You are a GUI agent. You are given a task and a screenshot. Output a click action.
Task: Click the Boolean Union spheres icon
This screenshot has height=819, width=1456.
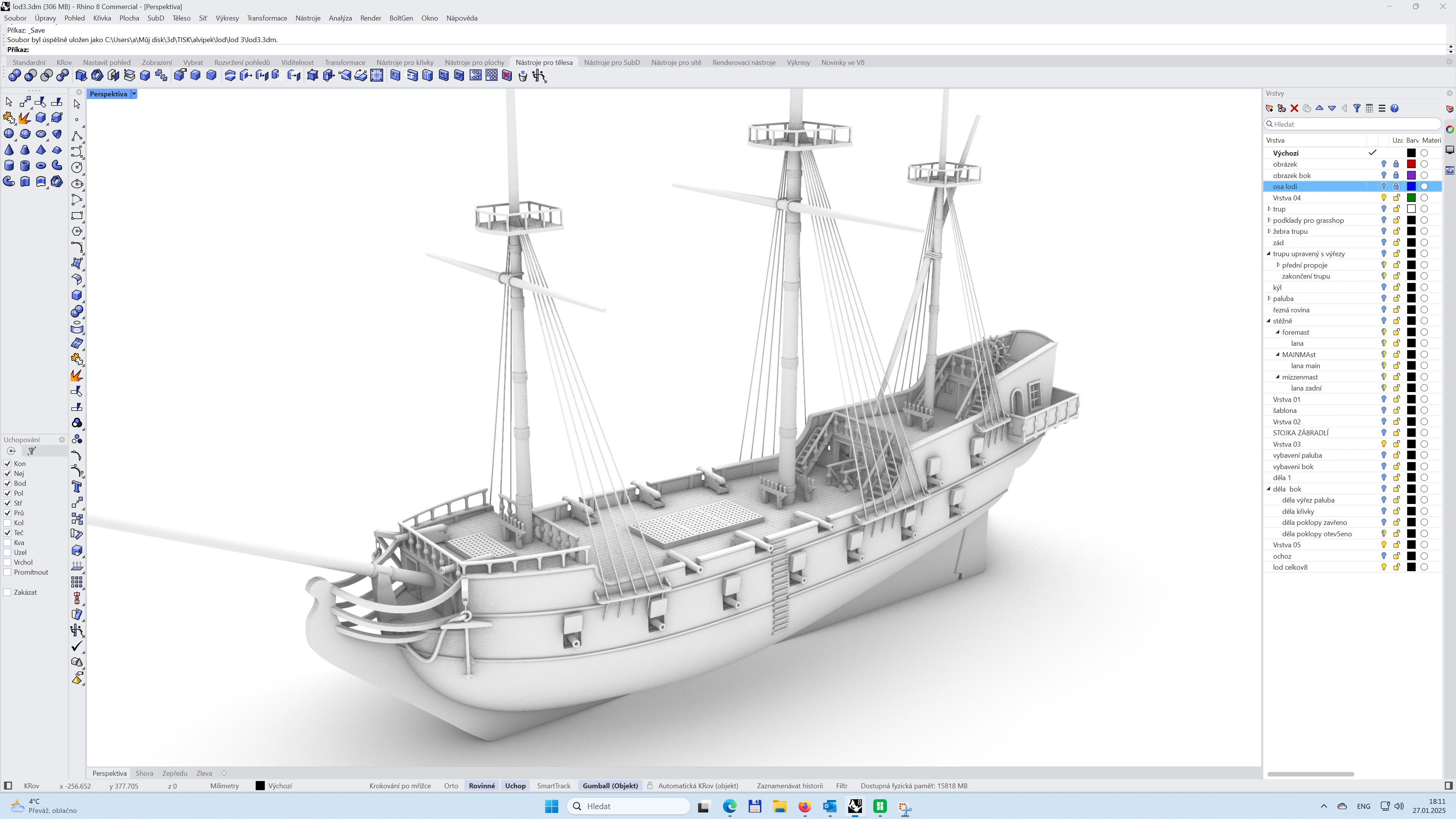tap(15, 75)
